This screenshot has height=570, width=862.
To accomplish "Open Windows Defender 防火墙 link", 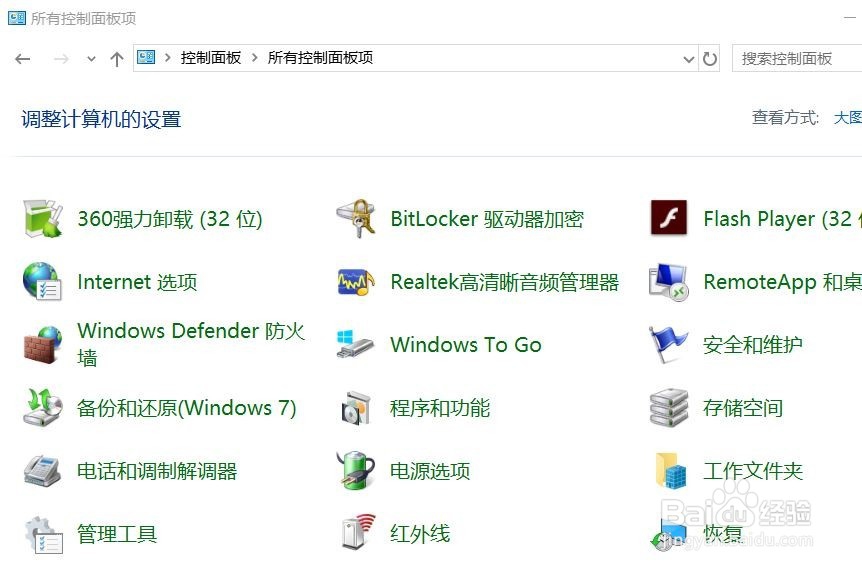I will pos(191,344).
